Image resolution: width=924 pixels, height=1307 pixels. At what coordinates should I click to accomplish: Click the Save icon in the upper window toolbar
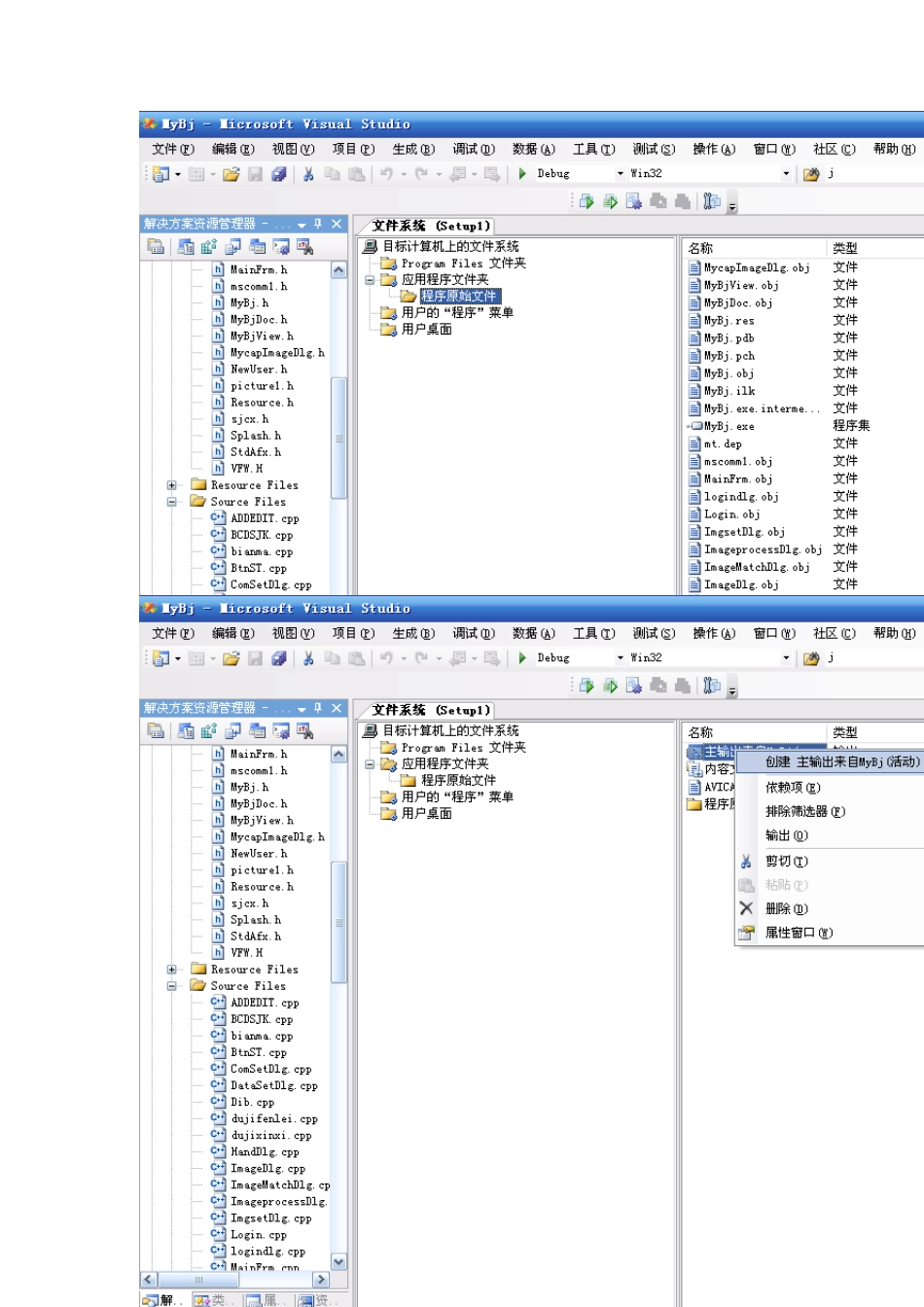[255, 174]
